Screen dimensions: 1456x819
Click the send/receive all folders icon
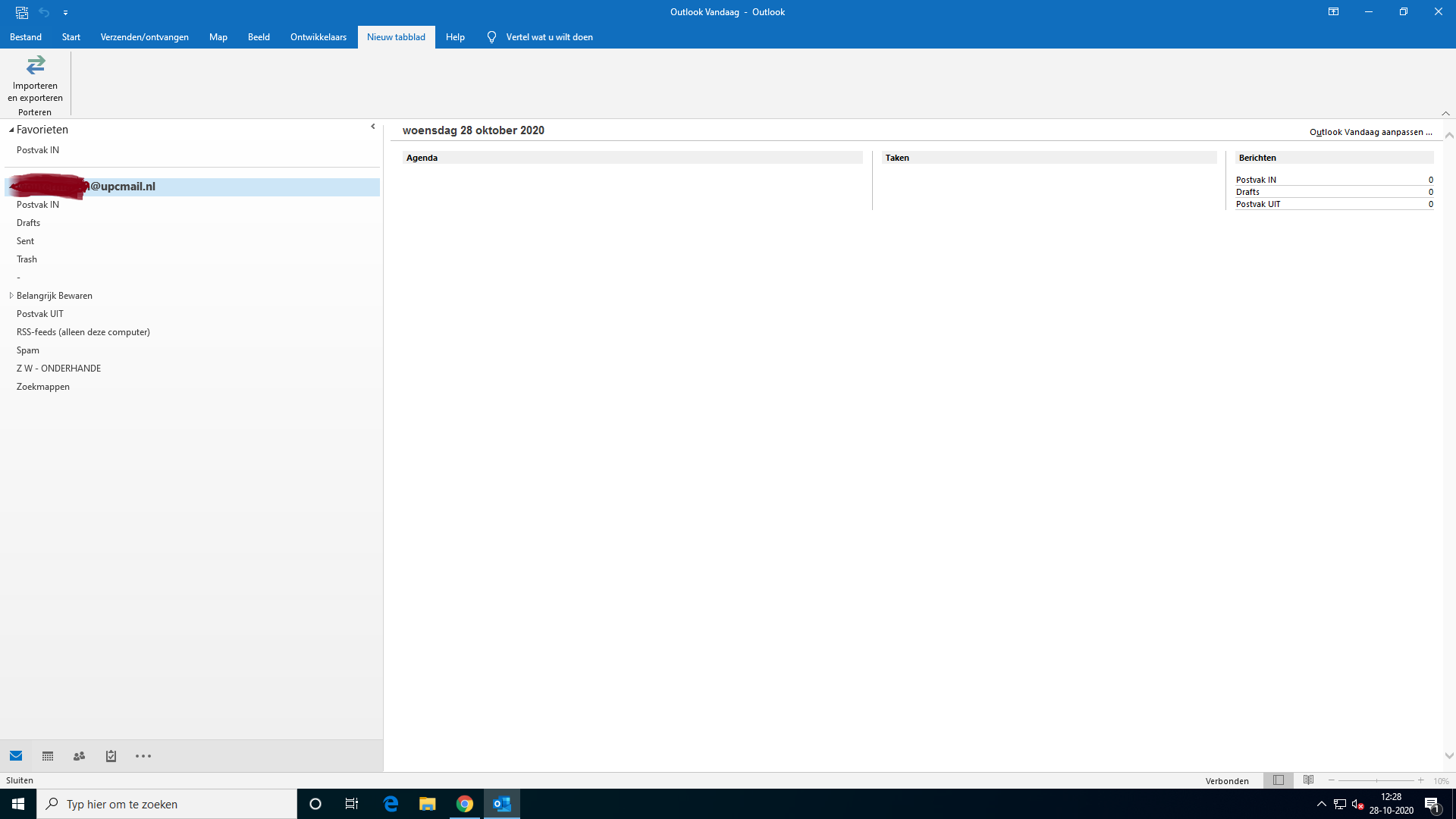click(x=22, y=12)
